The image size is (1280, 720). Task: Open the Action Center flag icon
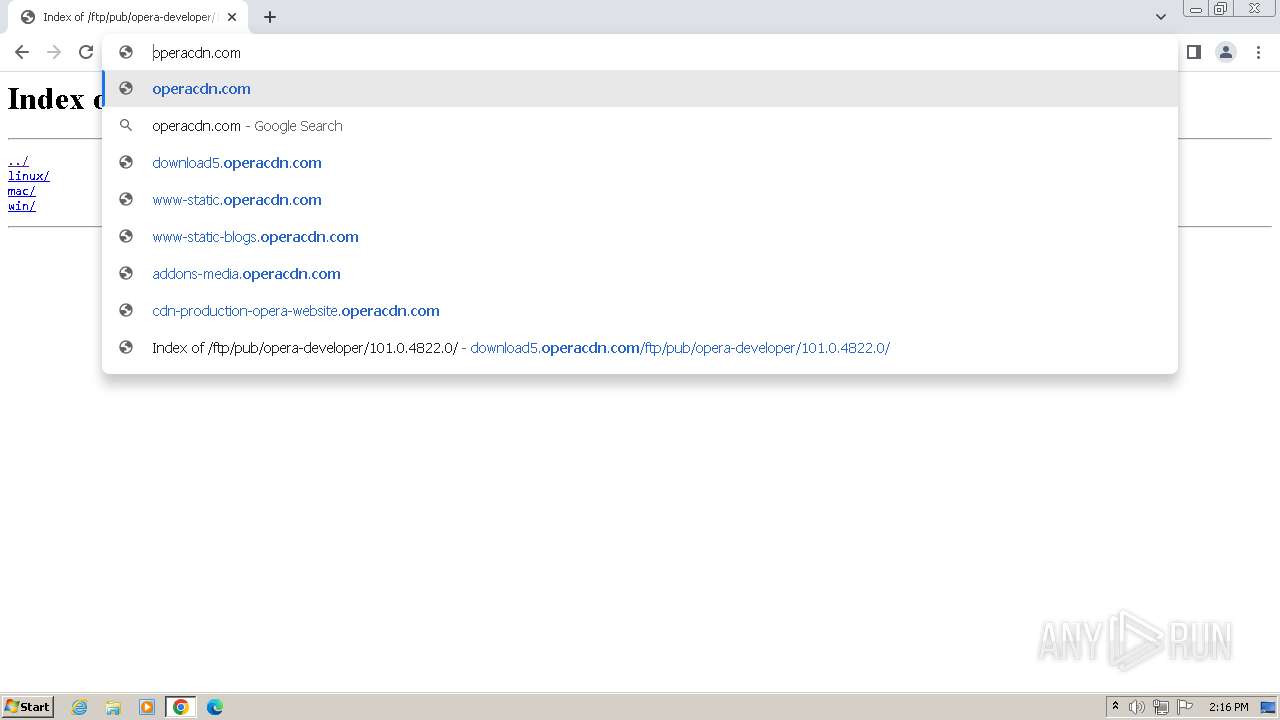coord(1185,707)
